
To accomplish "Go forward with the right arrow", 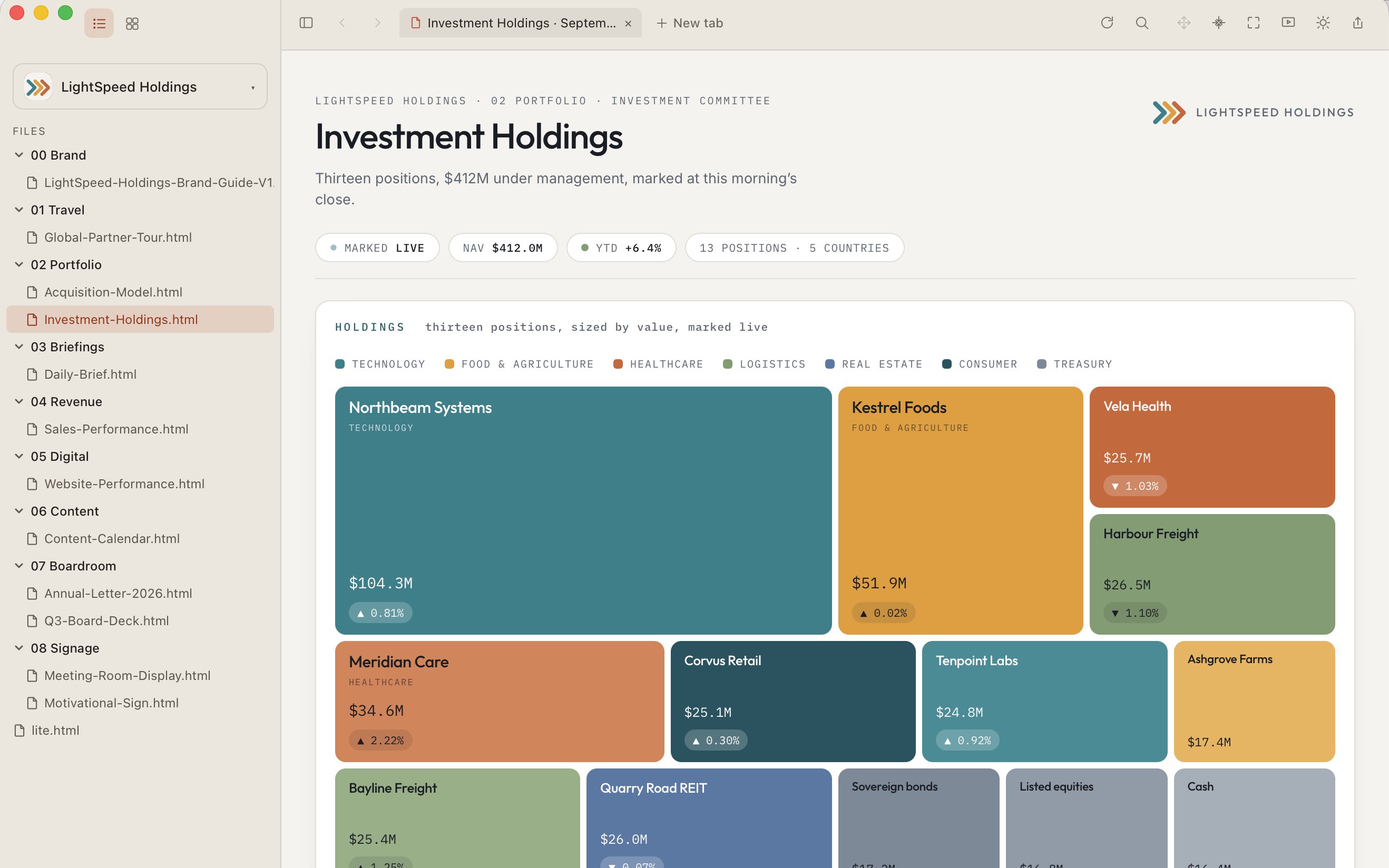I will [377, 23].
